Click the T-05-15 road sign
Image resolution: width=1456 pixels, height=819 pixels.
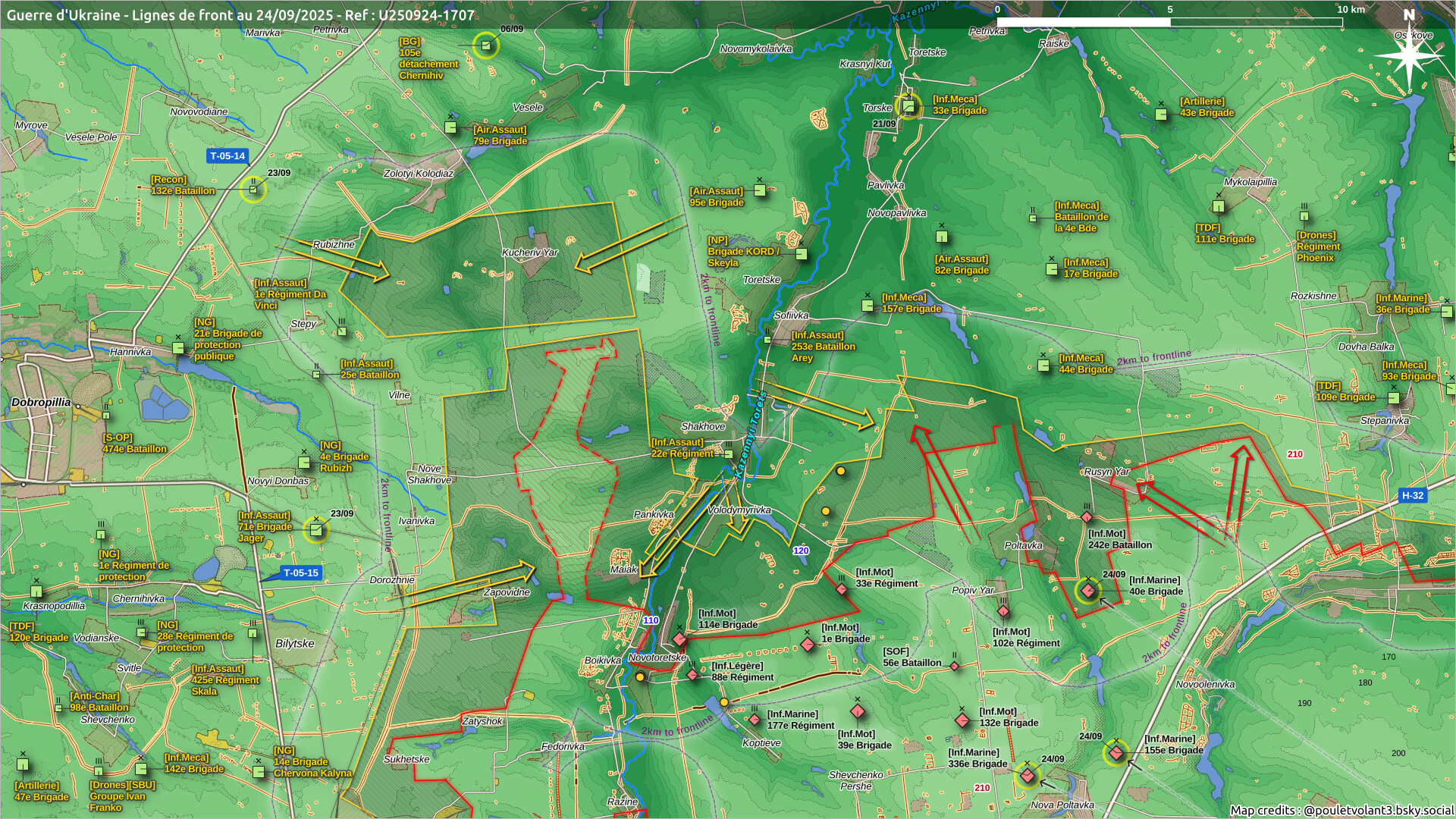(x=300, y=573)
